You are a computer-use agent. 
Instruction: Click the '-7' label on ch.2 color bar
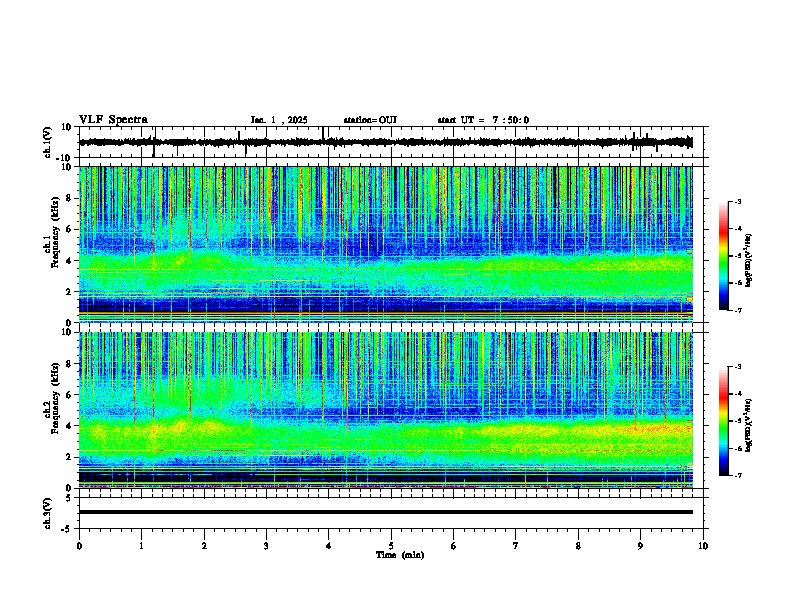pos(737,476)
